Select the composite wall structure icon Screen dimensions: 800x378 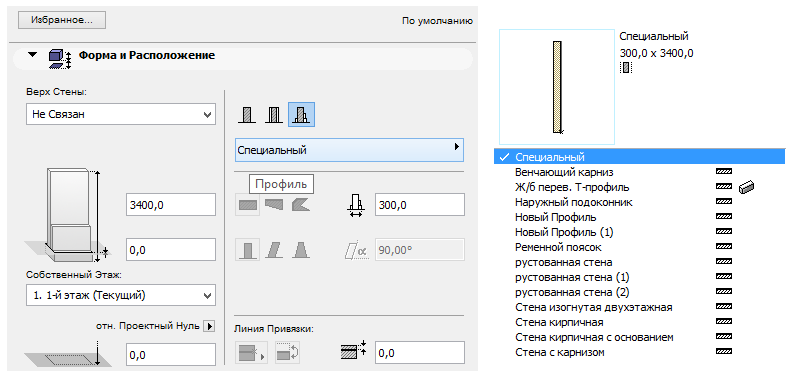(273, 115)
